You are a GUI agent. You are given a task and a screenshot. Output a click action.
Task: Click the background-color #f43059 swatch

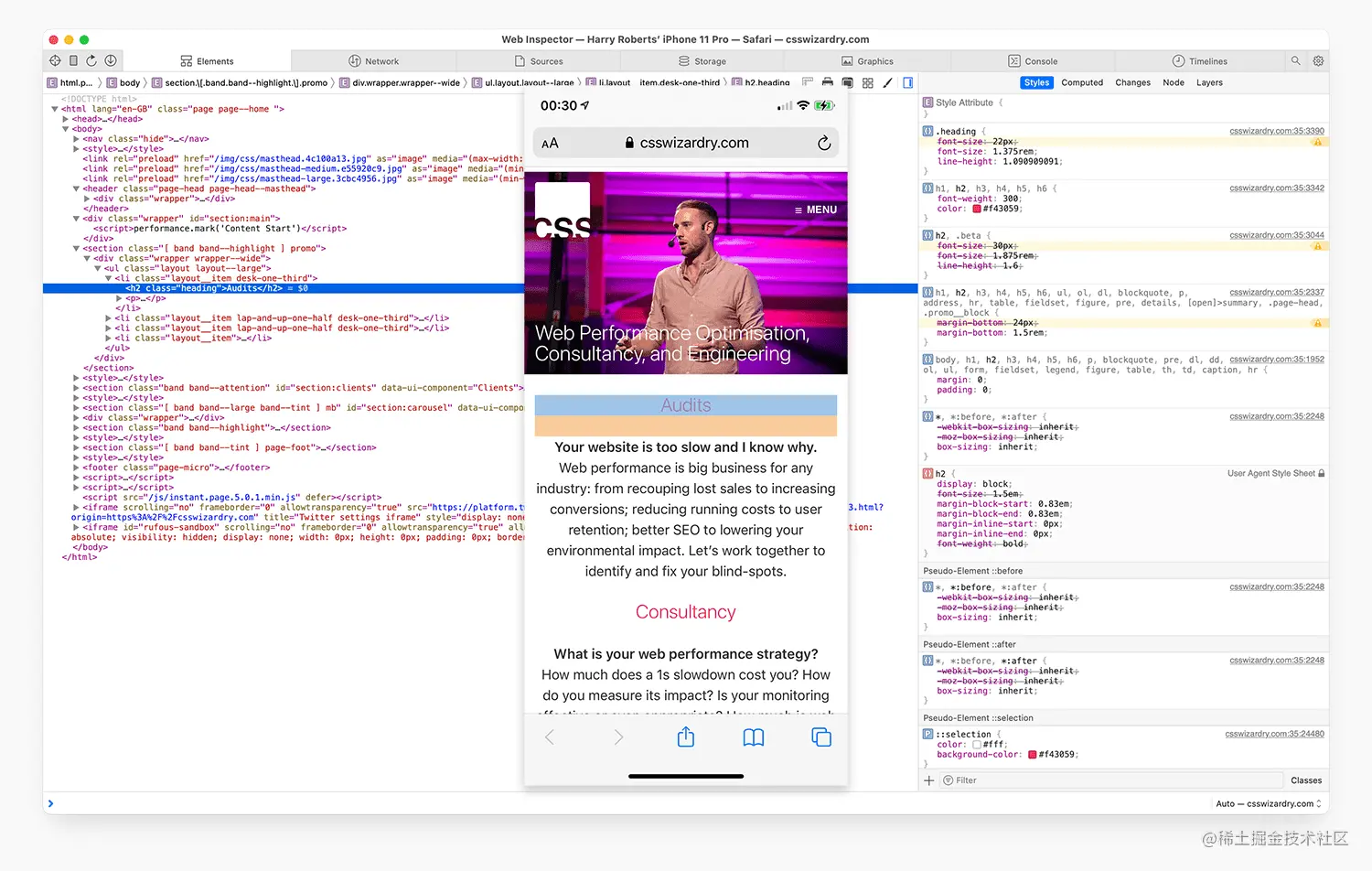(1033, 755)
